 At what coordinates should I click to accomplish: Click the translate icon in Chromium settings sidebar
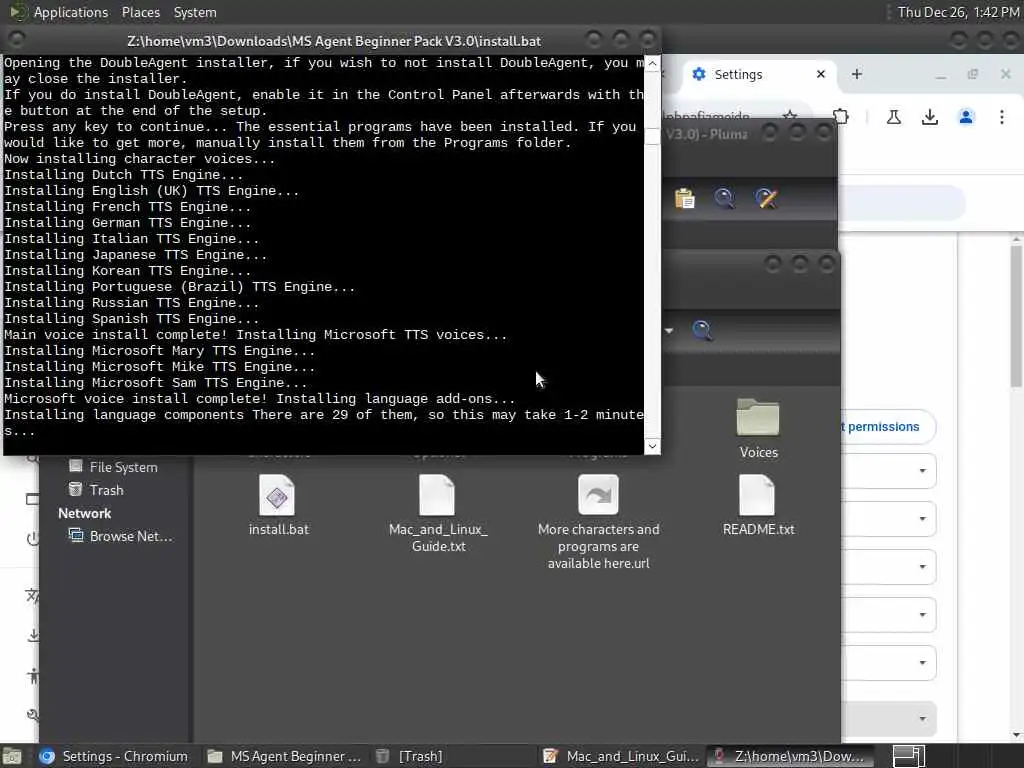click(32, 595)
